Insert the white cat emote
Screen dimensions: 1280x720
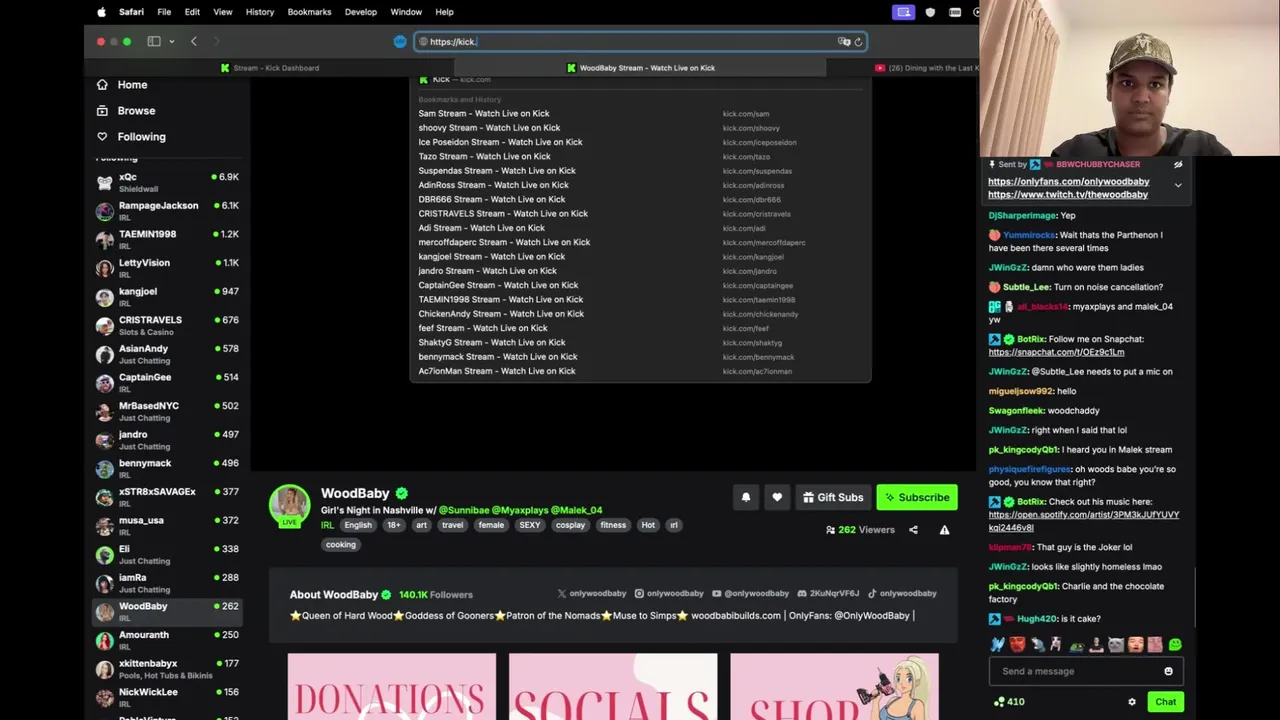(1118, 645)
